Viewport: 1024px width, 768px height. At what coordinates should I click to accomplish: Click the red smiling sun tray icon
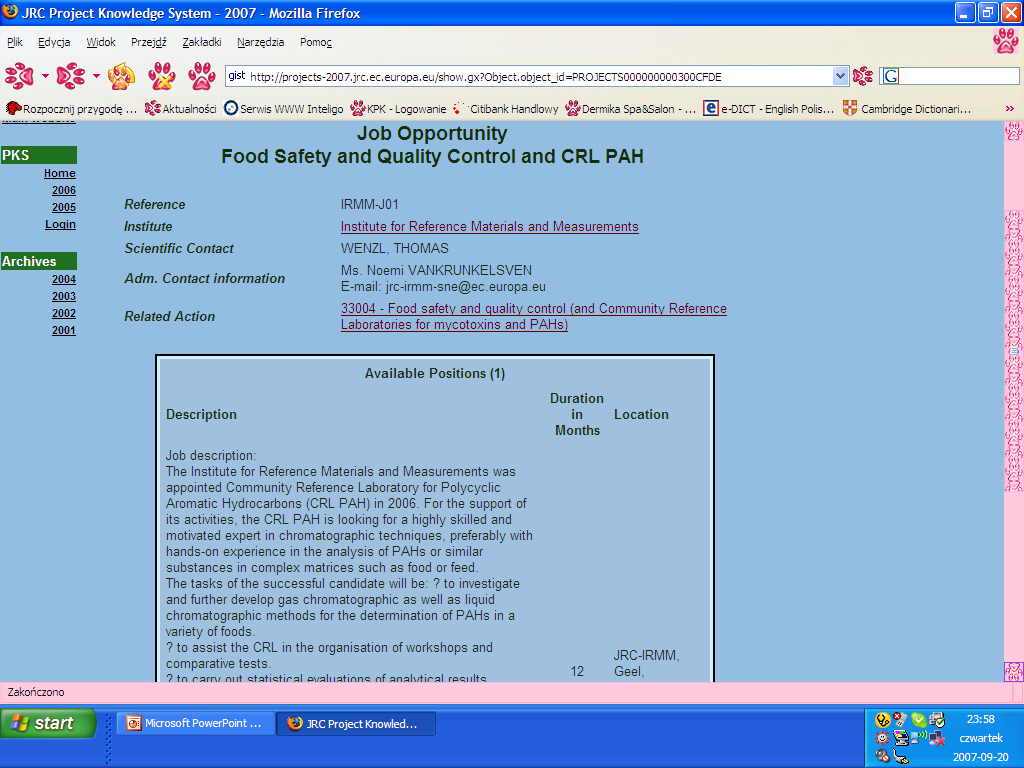(882, 739)
